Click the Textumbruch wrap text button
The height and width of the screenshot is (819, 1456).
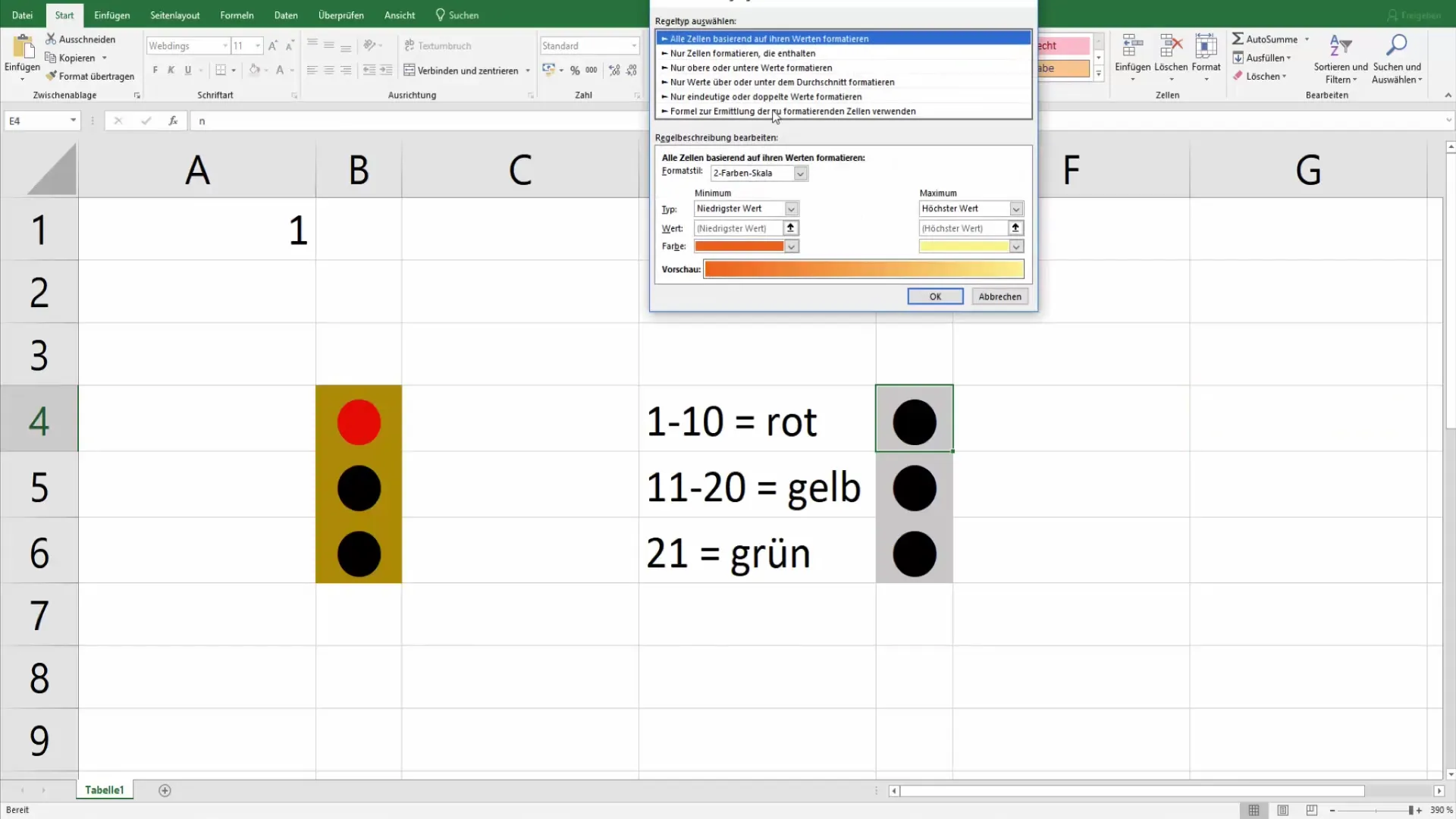click(438, 45)
